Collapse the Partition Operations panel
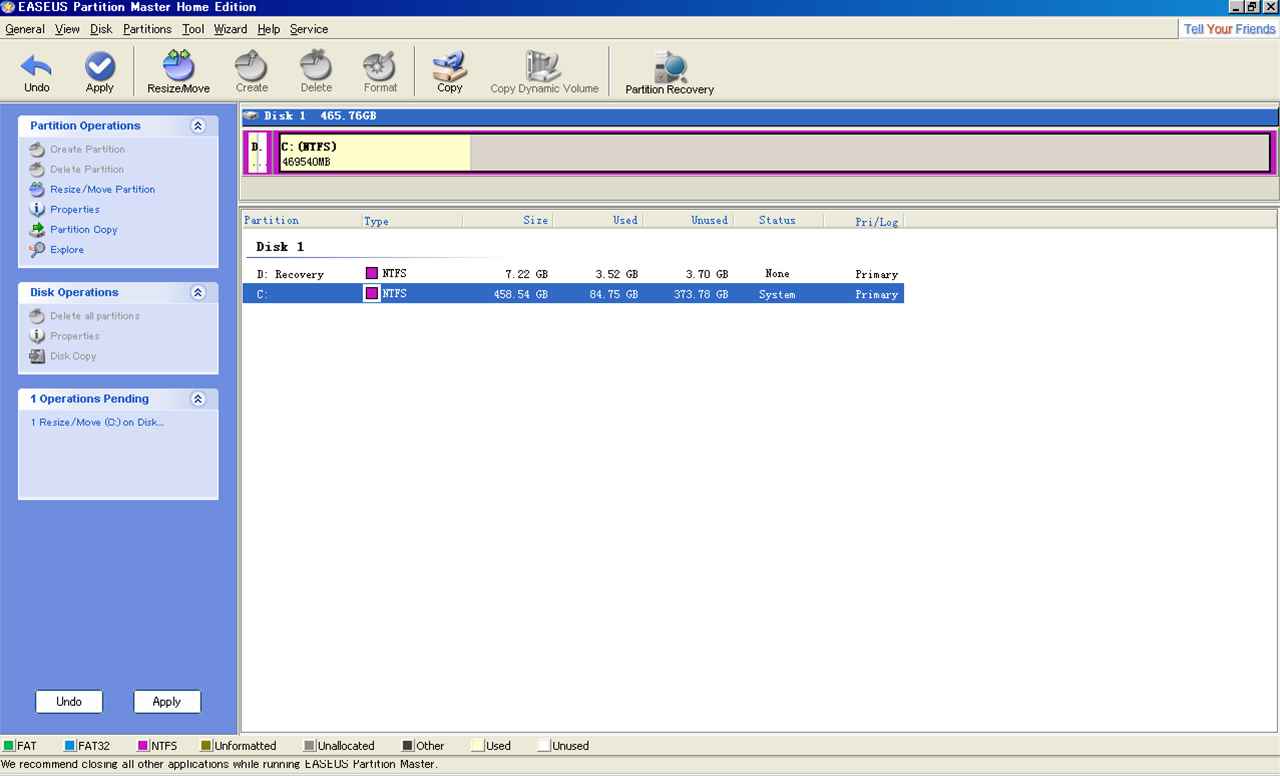Viewport: 1280px width, 776px height. pos(198,126)
